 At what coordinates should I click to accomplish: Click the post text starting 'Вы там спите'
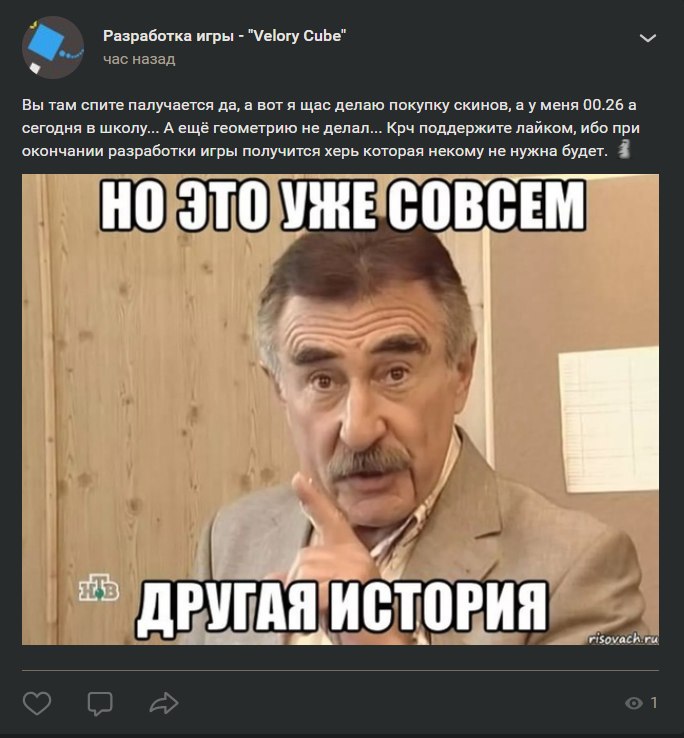click(x=331, y=128)
